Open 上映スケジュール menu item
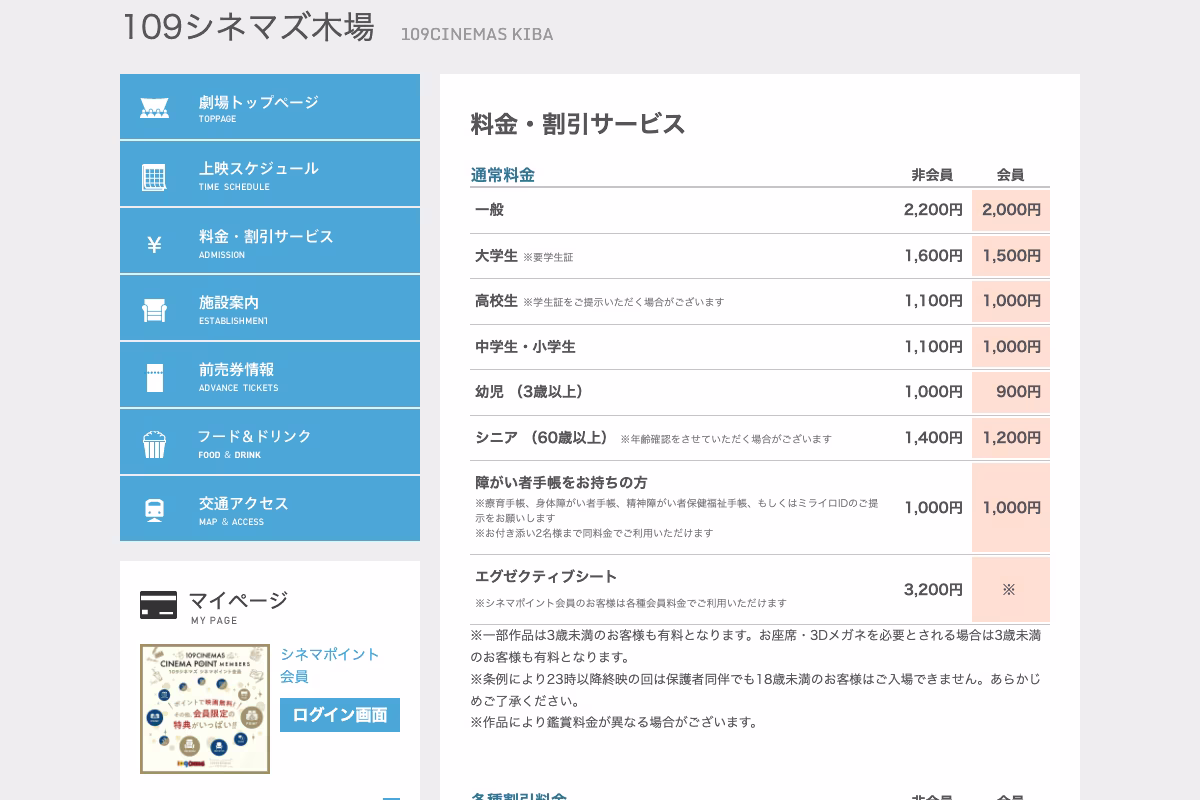This screenshot has height=800, width=1200. [x=270, y=174]
